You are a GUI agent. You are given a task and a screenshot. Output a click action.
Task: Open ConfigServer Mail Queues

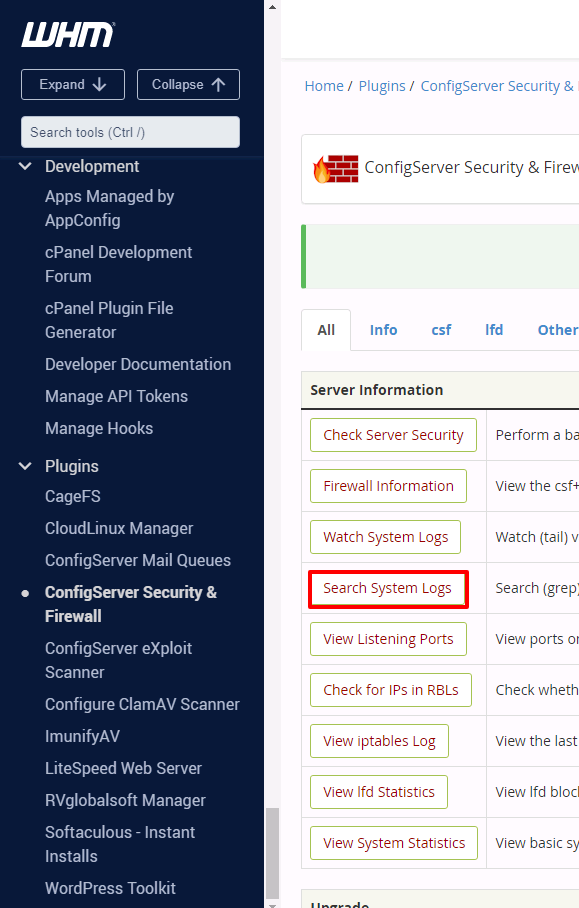pyautogui.click(x=138, y=560)
